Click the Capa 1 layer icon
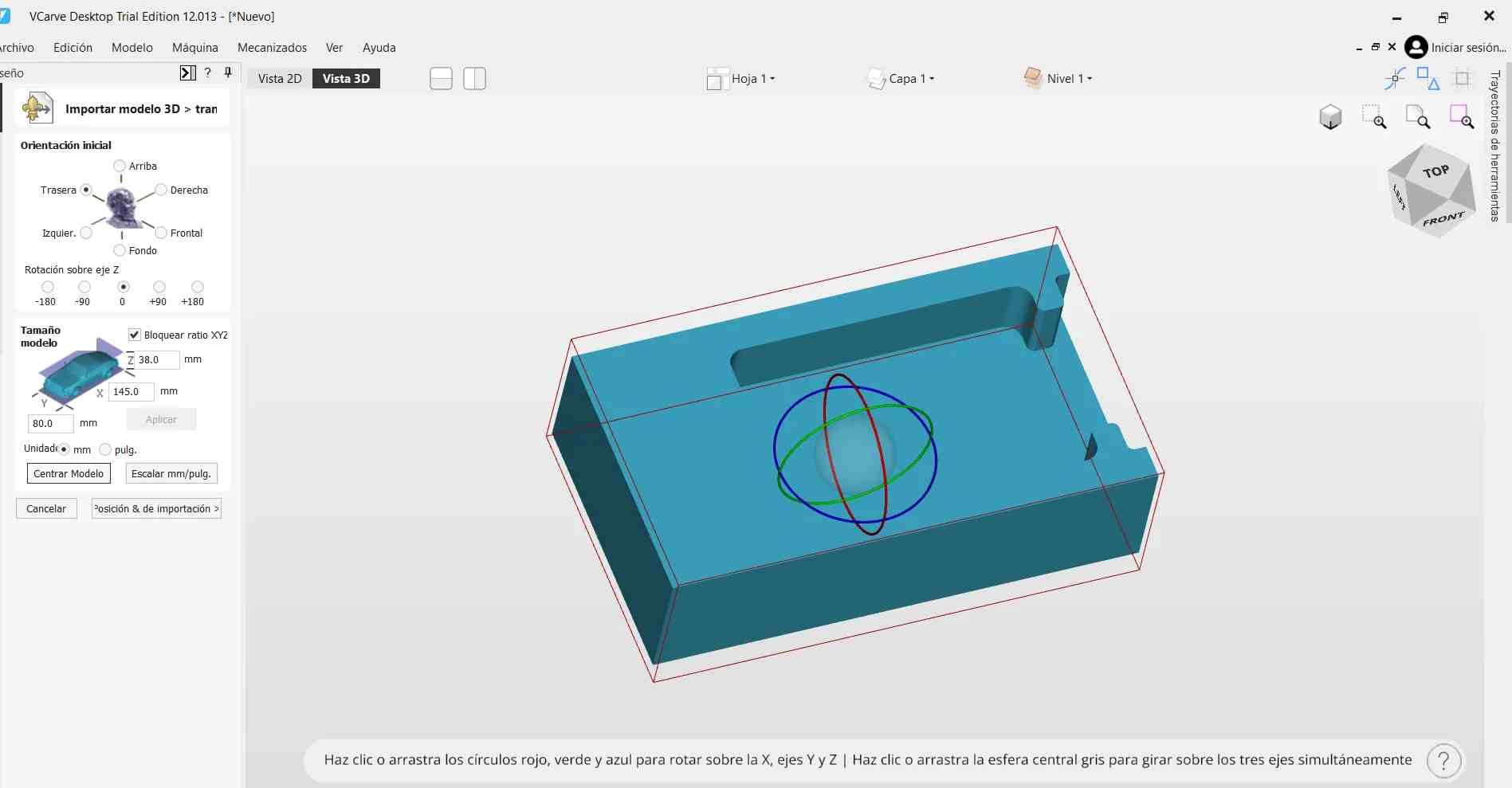 876,78
